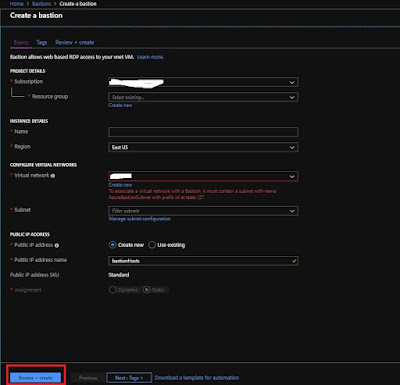Open the Region dropdown showing East US
400x385 pixels.
tap(203, 147)
